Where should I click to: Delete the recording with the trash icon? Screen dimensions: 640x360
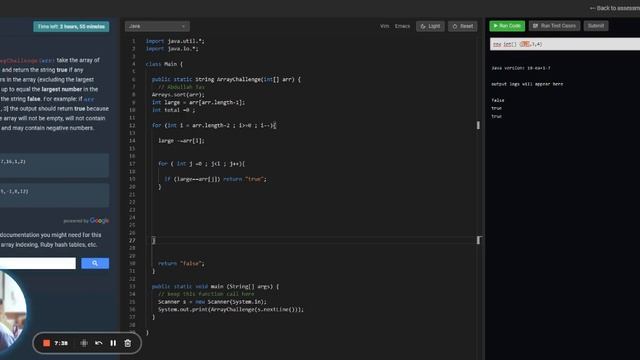pos(128,343)
